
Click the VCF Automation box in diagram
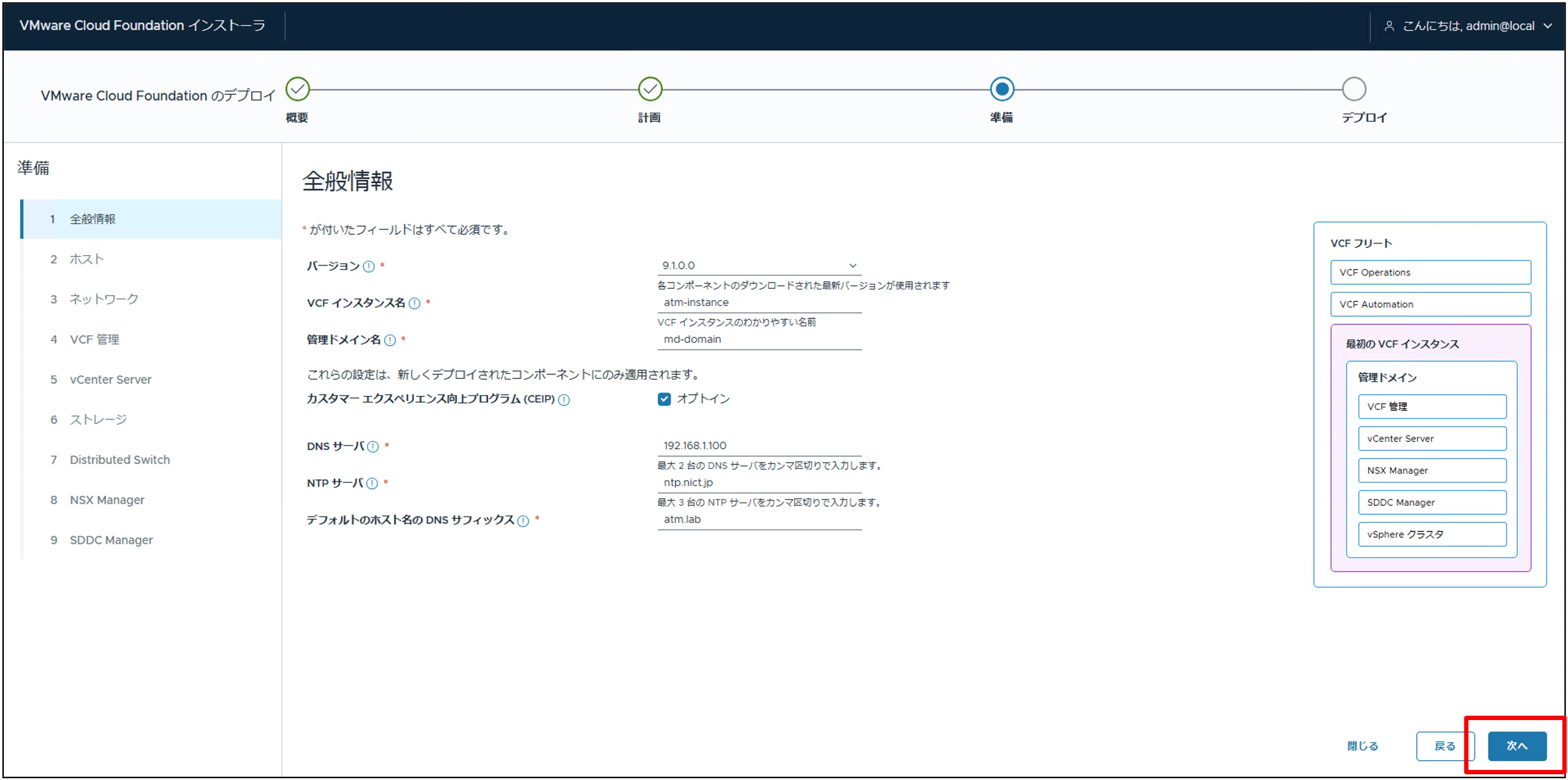point(1430,304)
